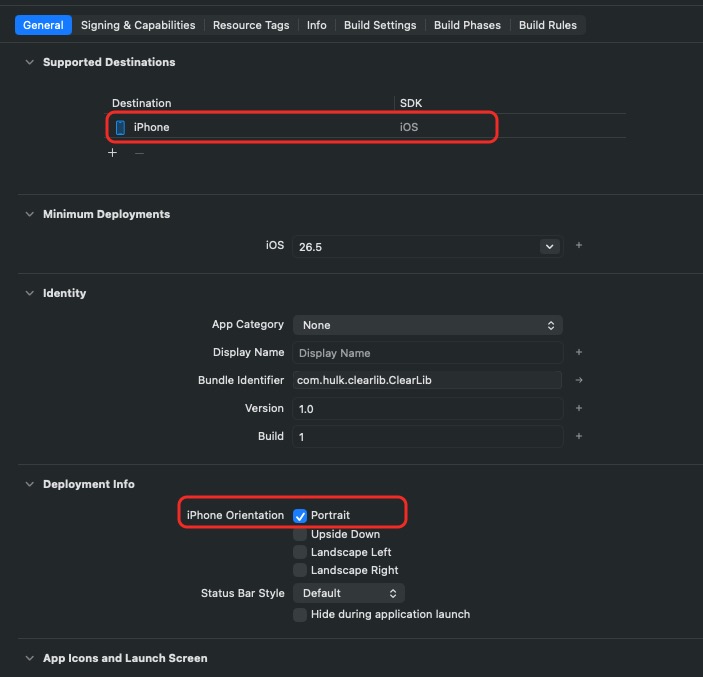Open the Build Settings tab
The width and height of the screenshot is (703, 677).
380,25
